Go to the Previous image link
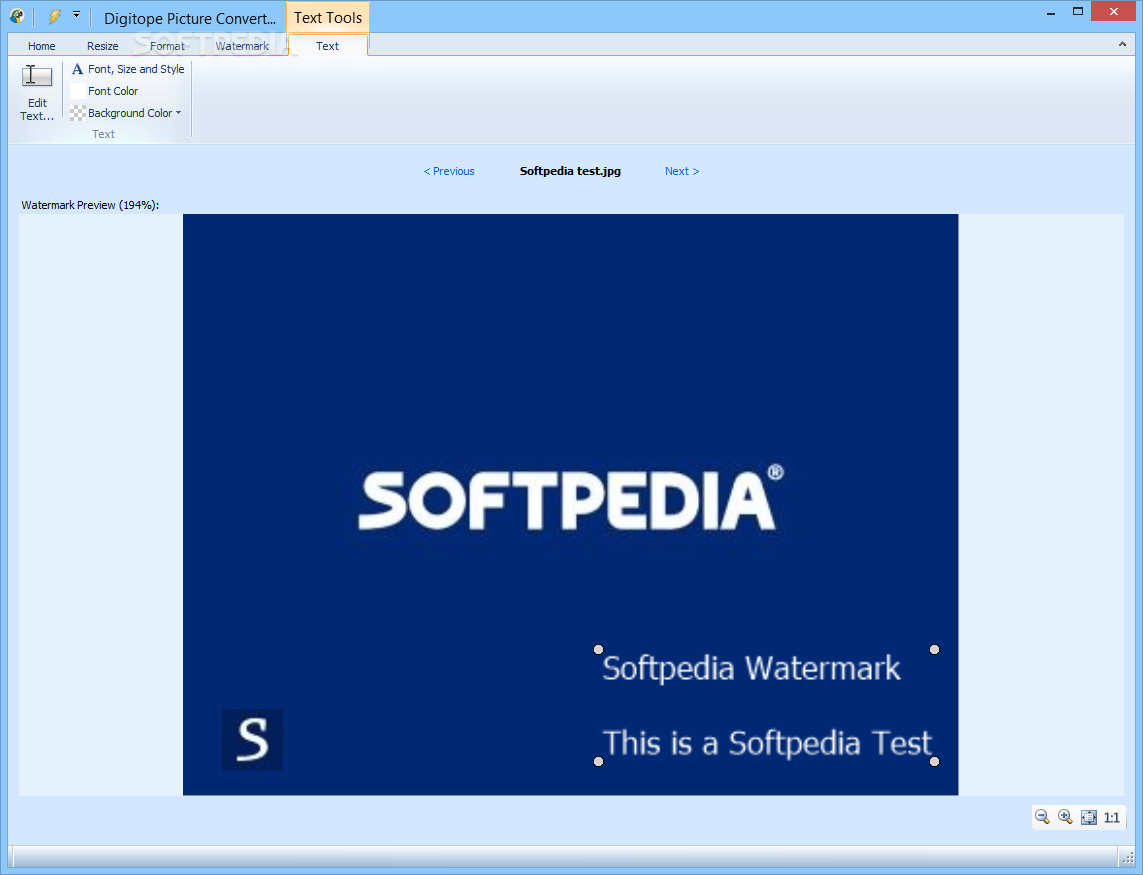This screenshot has width=1143, height=875. (x=449, y=171)
